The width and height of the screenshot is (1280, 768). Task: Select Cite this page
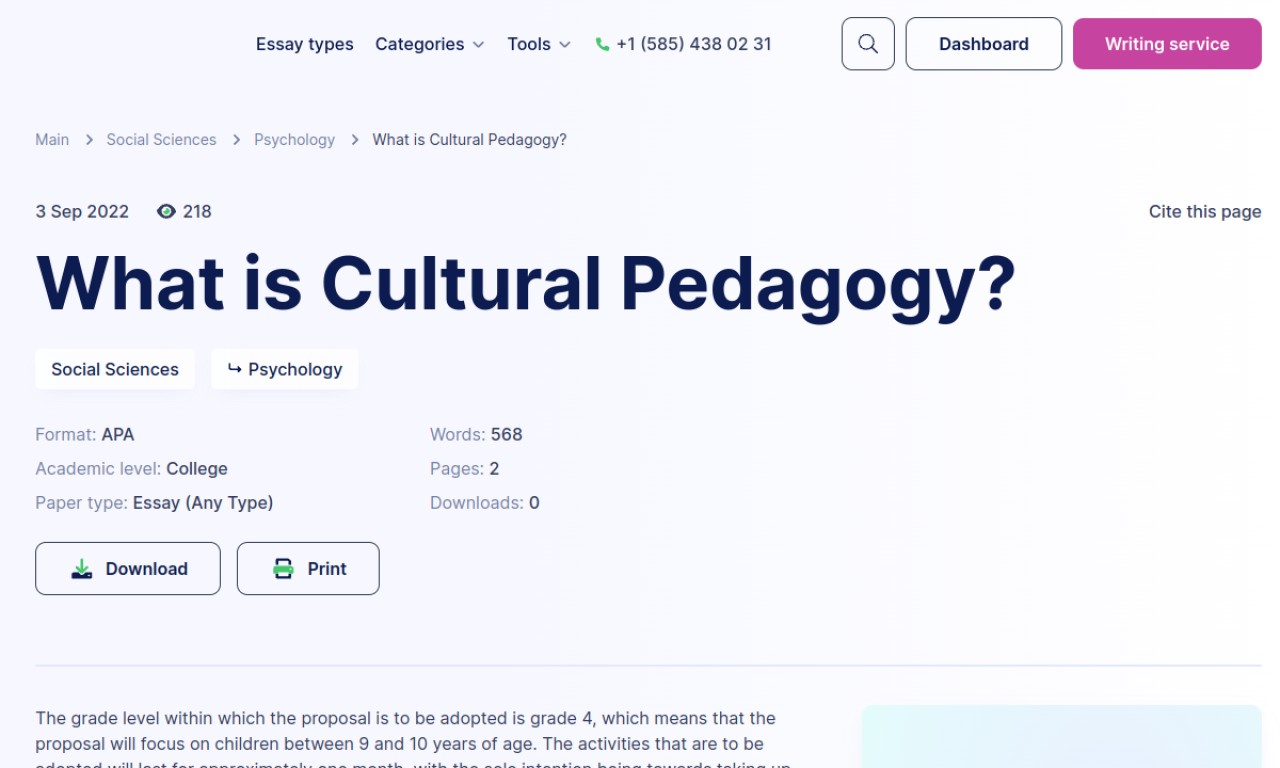(x=1204, y=211)
